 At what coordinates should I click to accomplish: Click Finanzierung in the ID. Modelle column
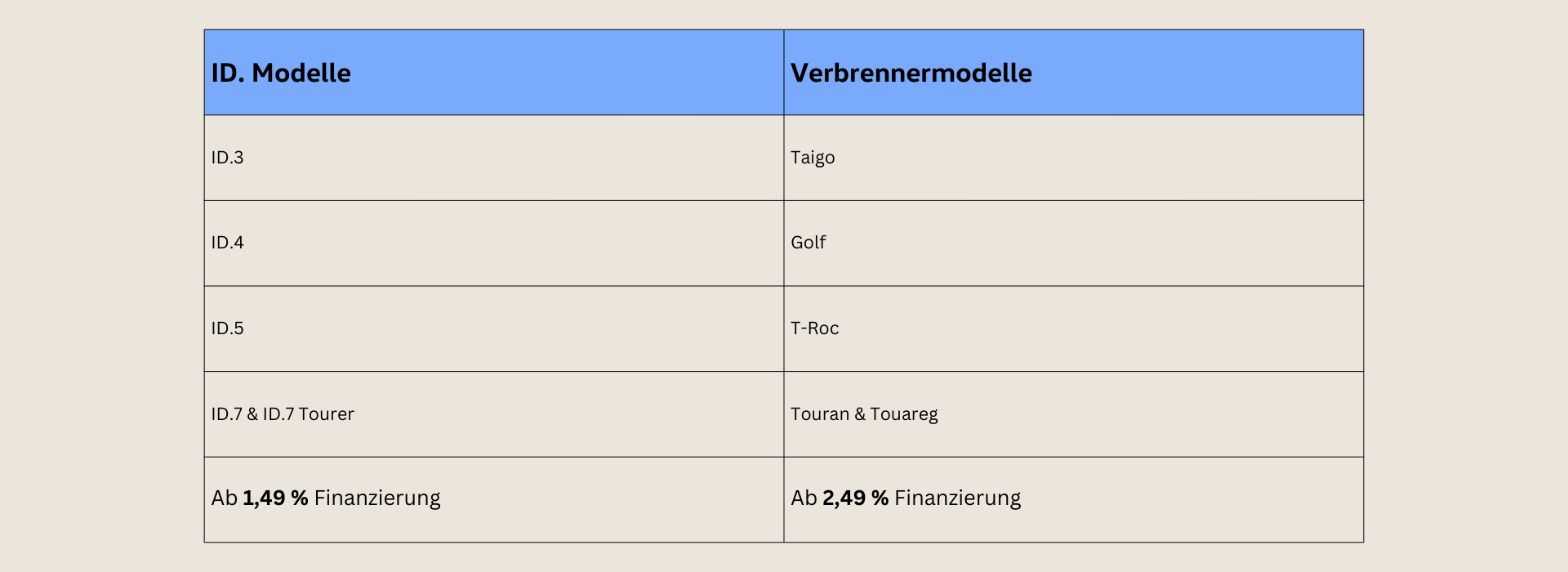point(376,498)
